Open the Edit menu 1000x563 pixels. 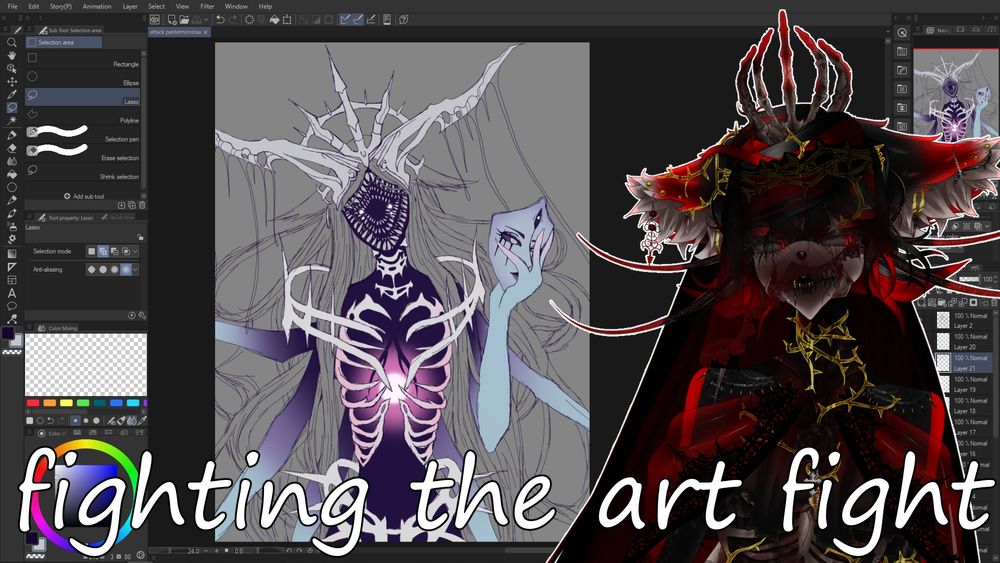(34, 6)
